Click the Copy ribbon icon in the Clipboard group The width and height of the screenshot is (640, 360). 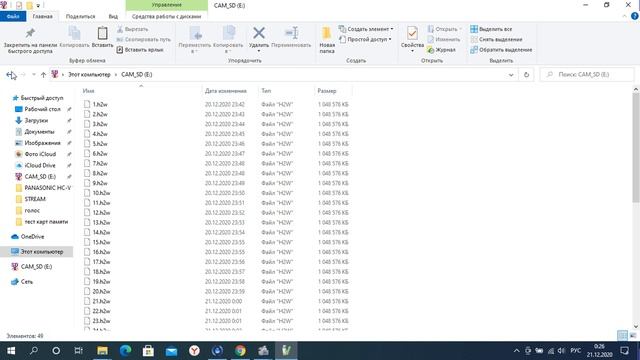(74, 37)
